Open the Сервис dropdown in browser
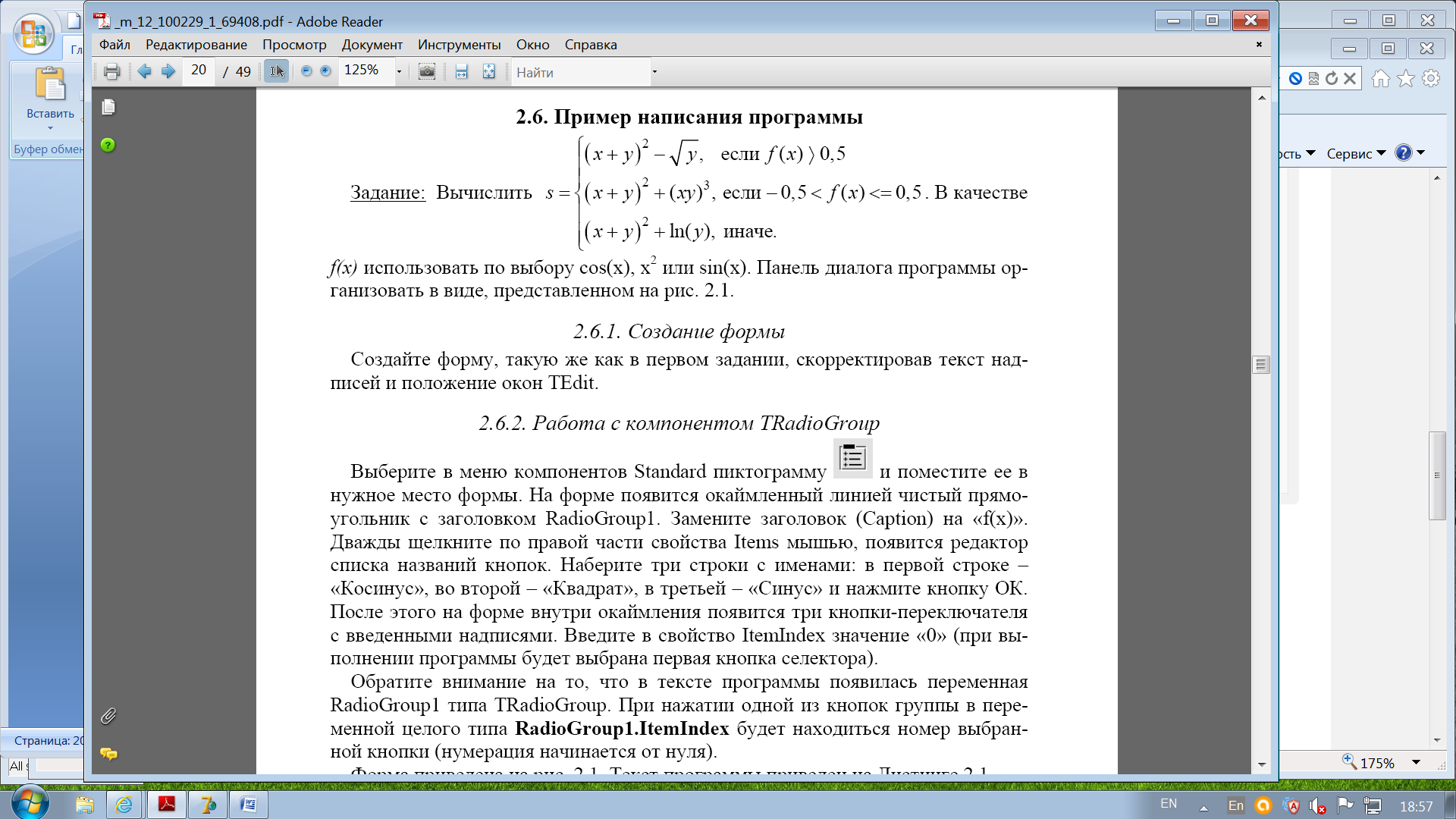Viewport: 1456px width, 819px height. click(x=1356, y=153)
